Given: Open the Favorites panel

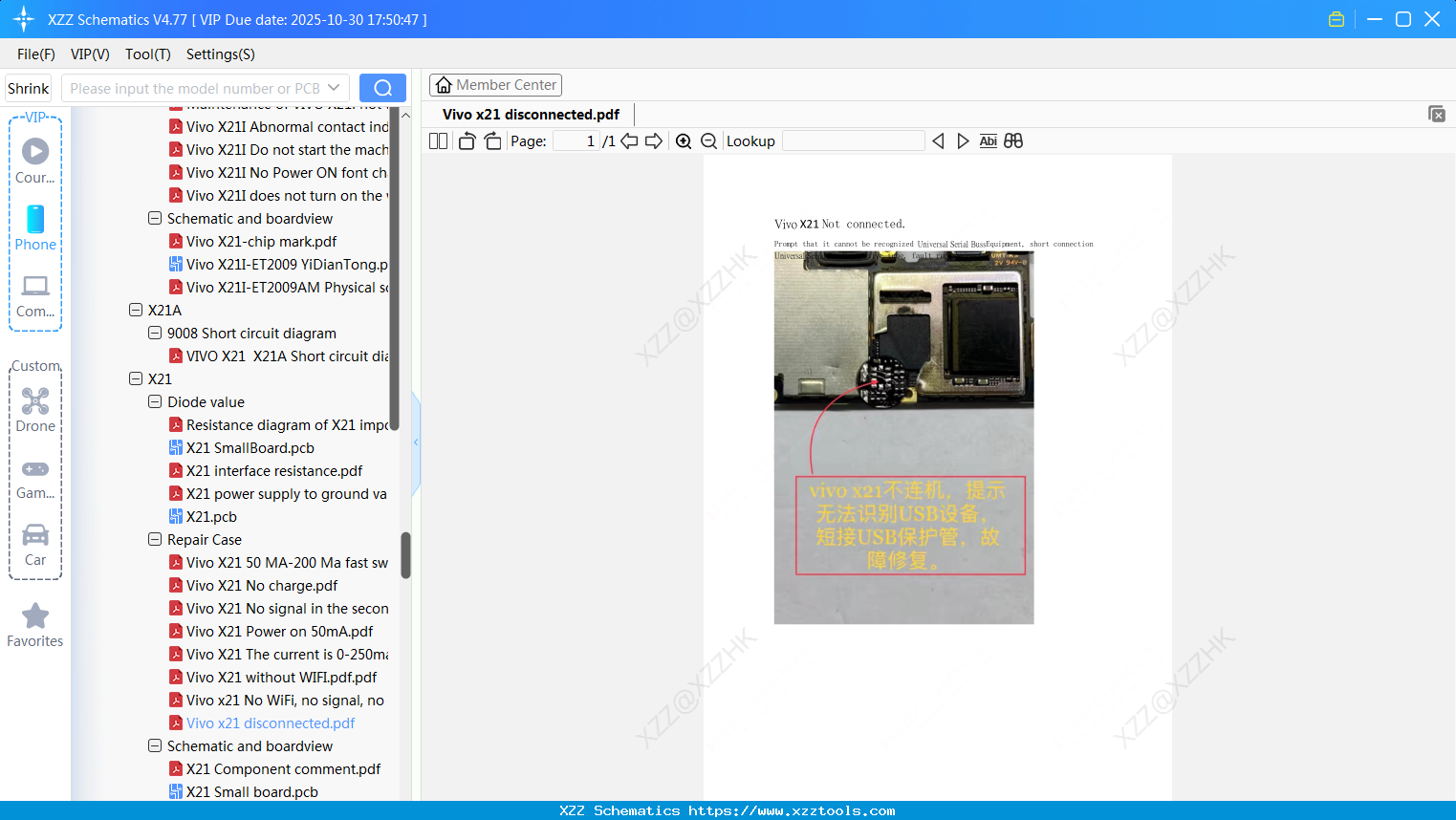Looking at the screenshot, I should 34,625.
